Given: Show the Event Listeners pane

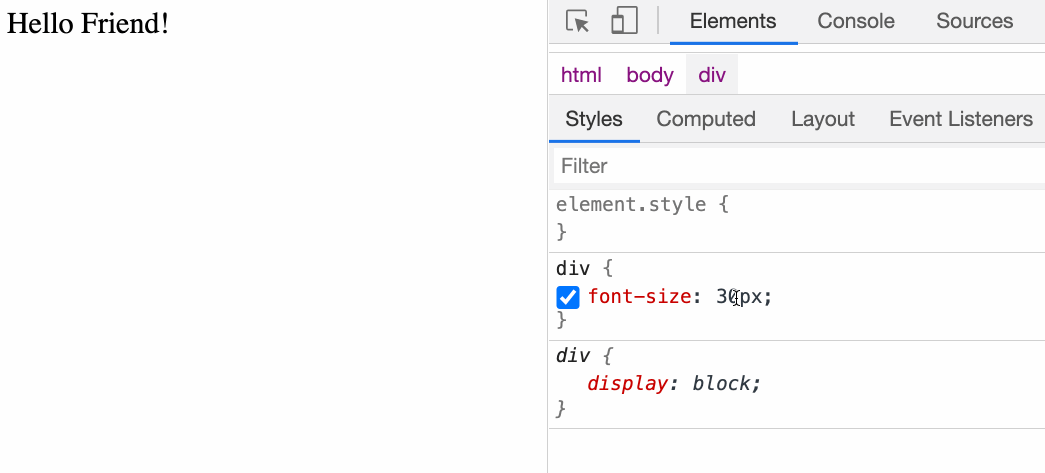Looking at the screenshot, I should [x=961, y=119].
